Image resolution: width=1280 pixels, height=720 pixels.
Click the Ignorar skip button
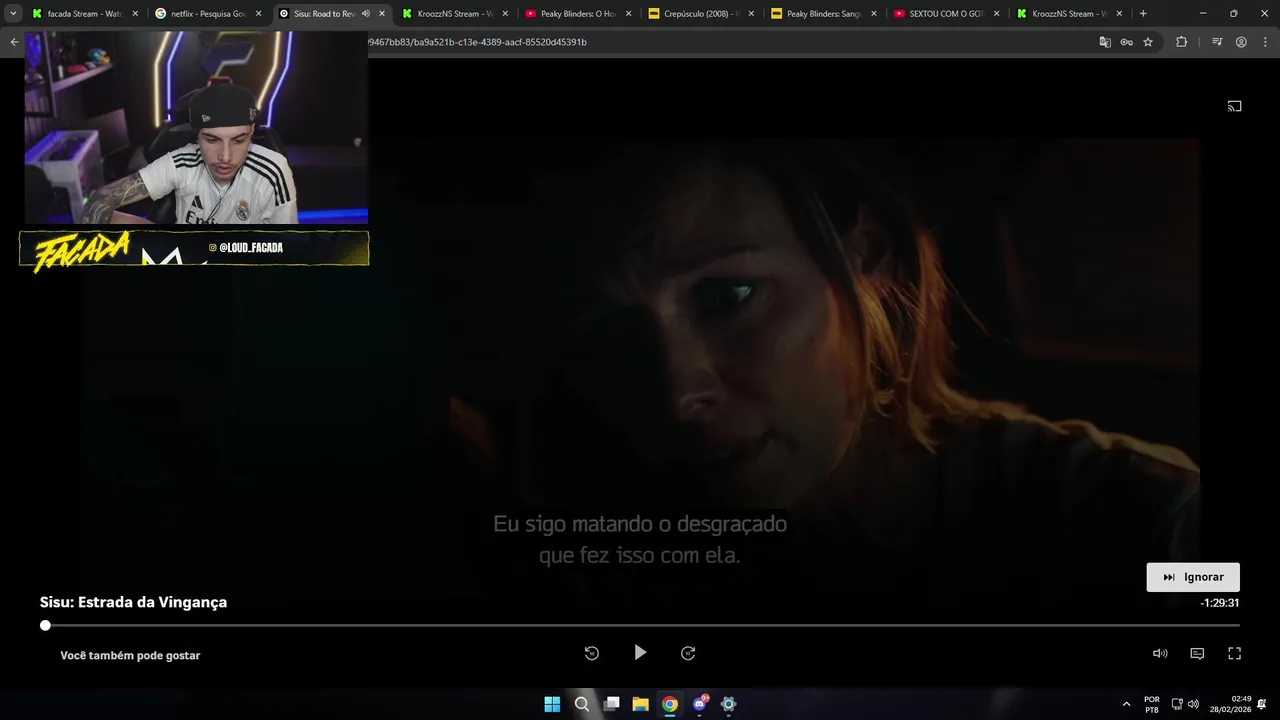pyautogui.click(x=1193, y=577)
